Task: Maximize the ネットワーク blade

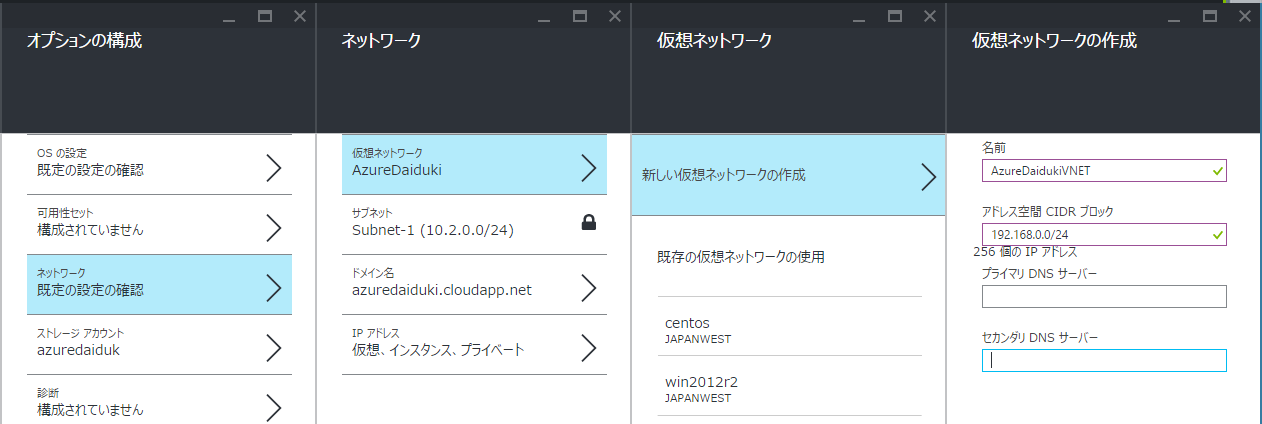Action: (580, 16)
